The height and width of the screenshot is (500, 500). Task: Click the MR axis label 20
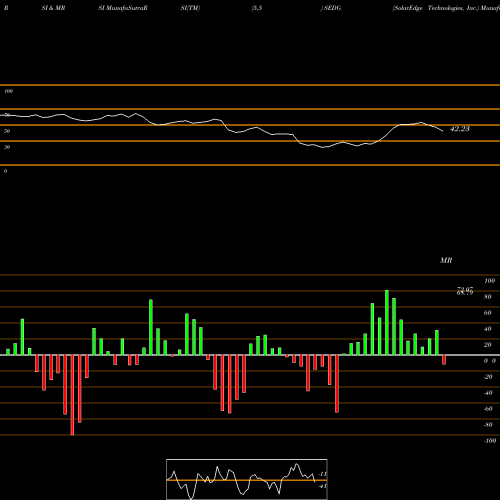[488, 345]
